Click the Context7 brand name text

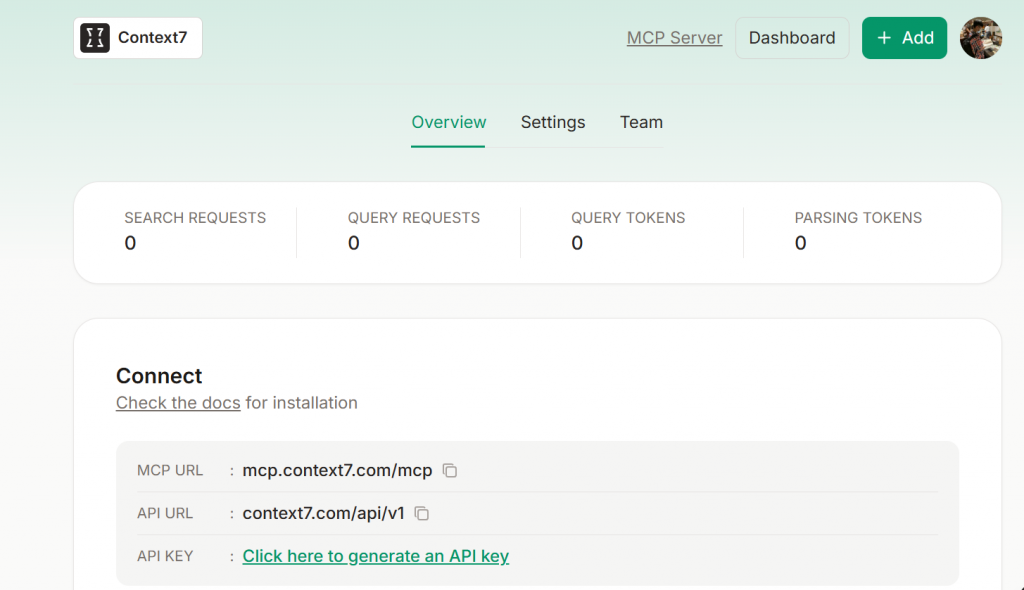click(x=153, y=38)
